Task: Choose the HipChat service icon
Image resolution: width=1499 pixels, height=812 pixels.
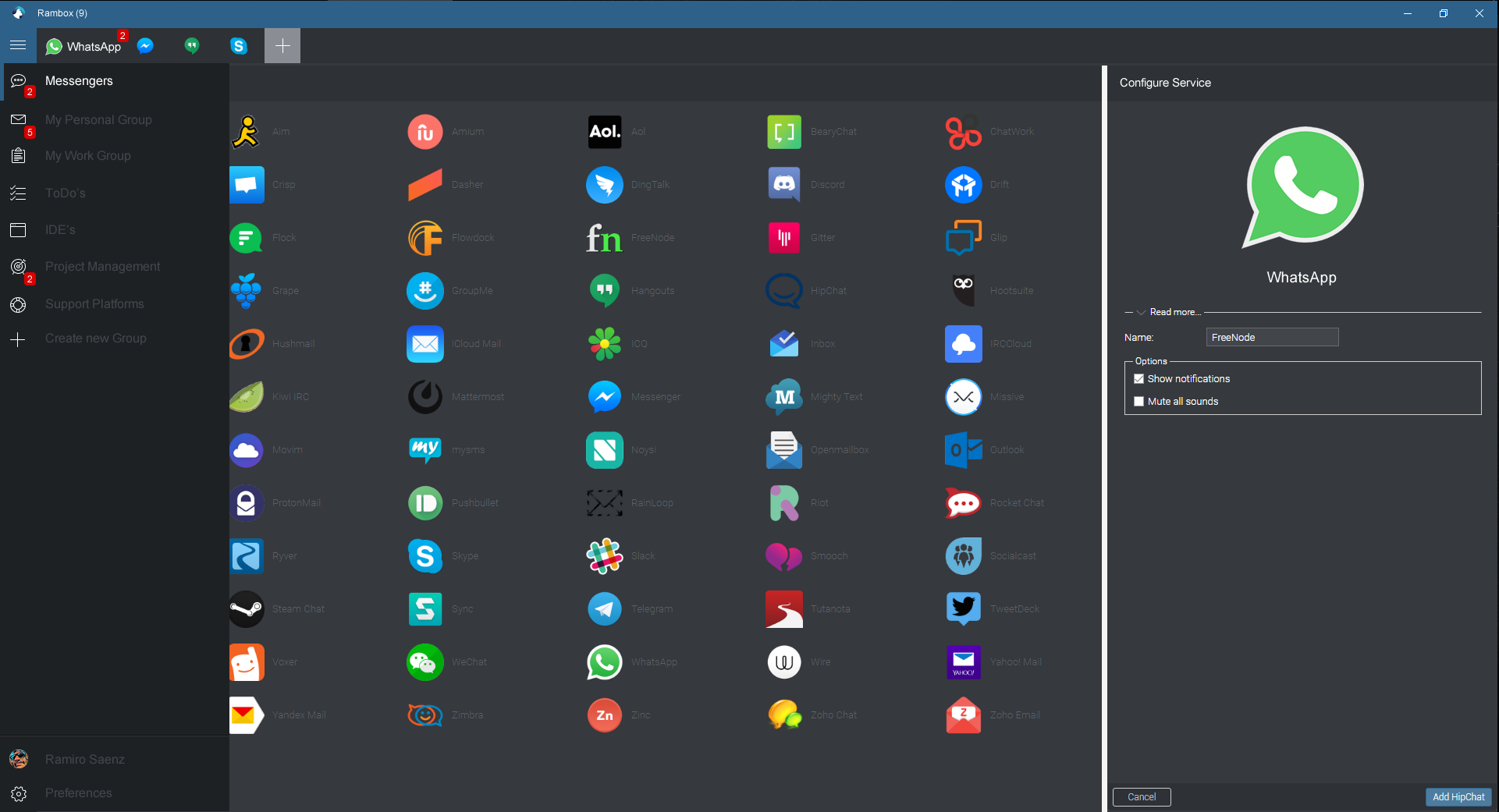Action: point(784,291)
